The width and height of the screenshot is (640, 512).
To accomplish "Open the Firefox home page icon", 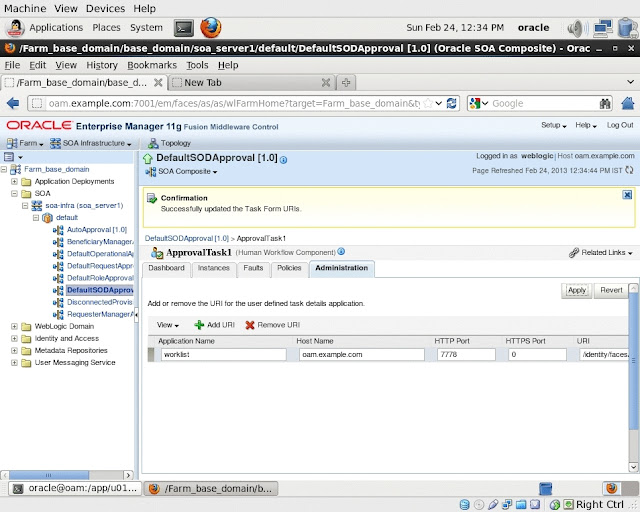I will [628, 103].
